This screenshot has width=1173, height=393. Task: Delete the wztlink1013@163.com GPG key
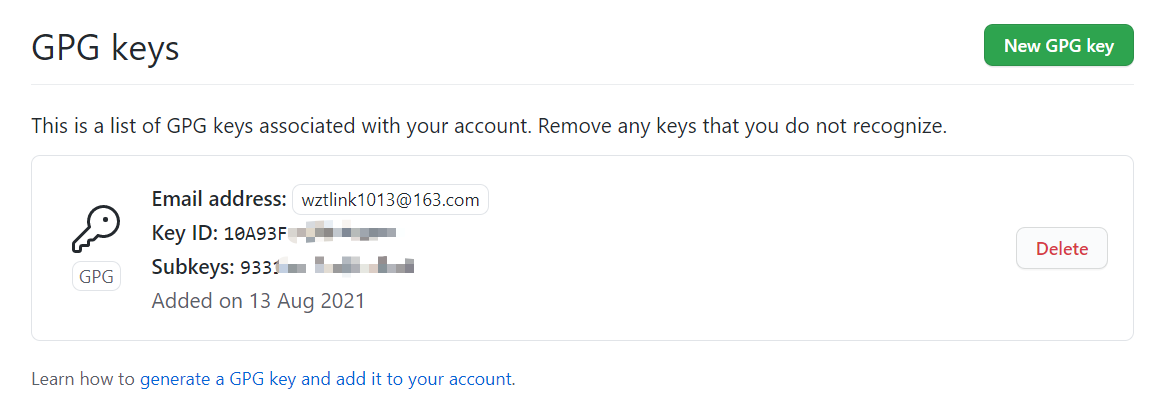[x=1062, y=249]
